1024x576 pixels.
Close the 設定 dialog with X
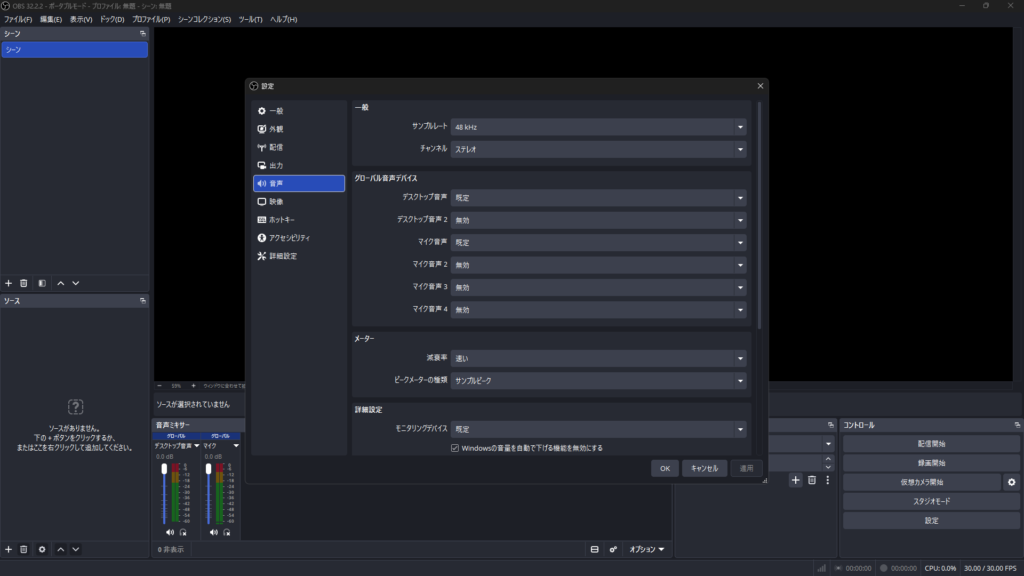760,86
